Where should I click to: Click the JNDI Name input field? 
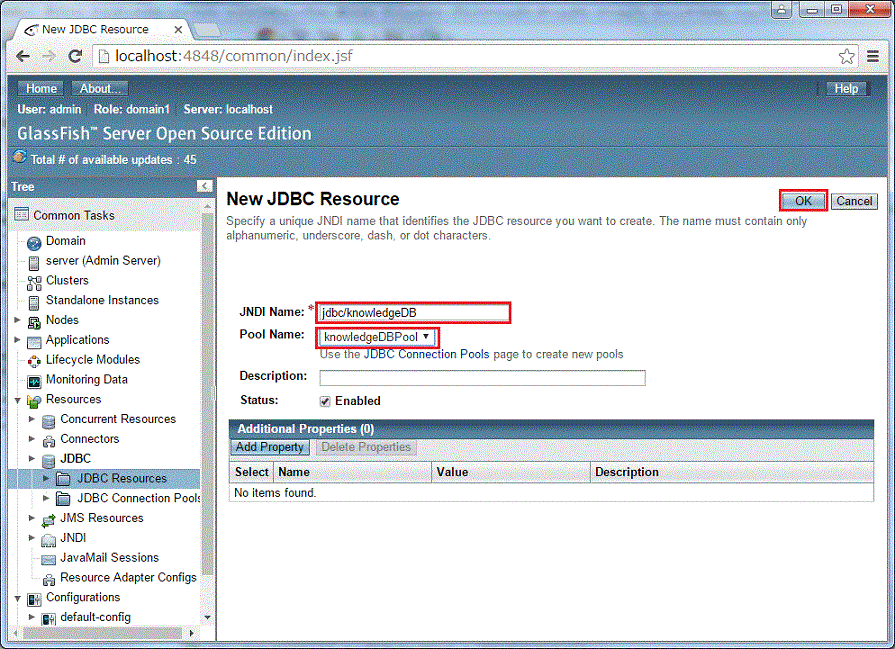tap(413, 313)
